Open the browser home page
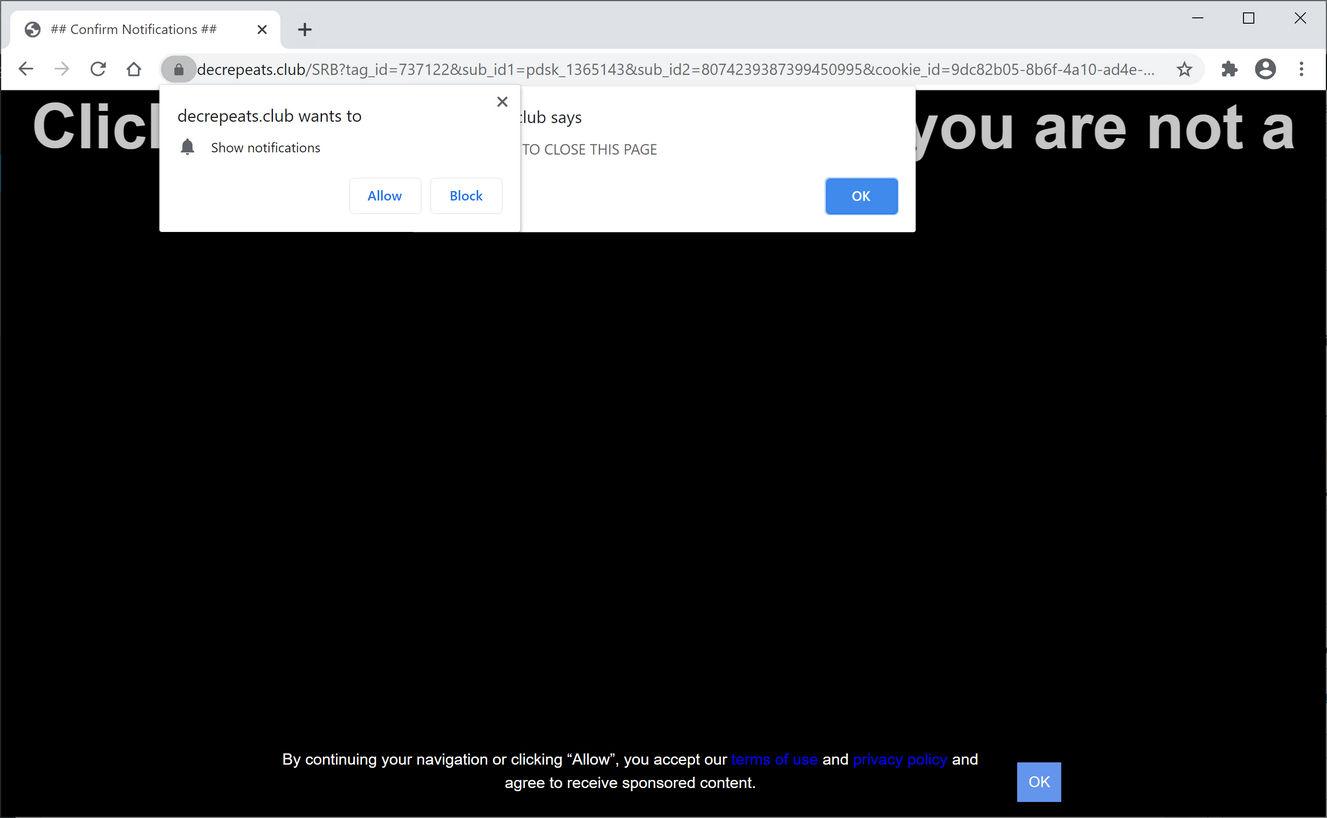Viewport: 1327px width, 818px height. point(134,68)
